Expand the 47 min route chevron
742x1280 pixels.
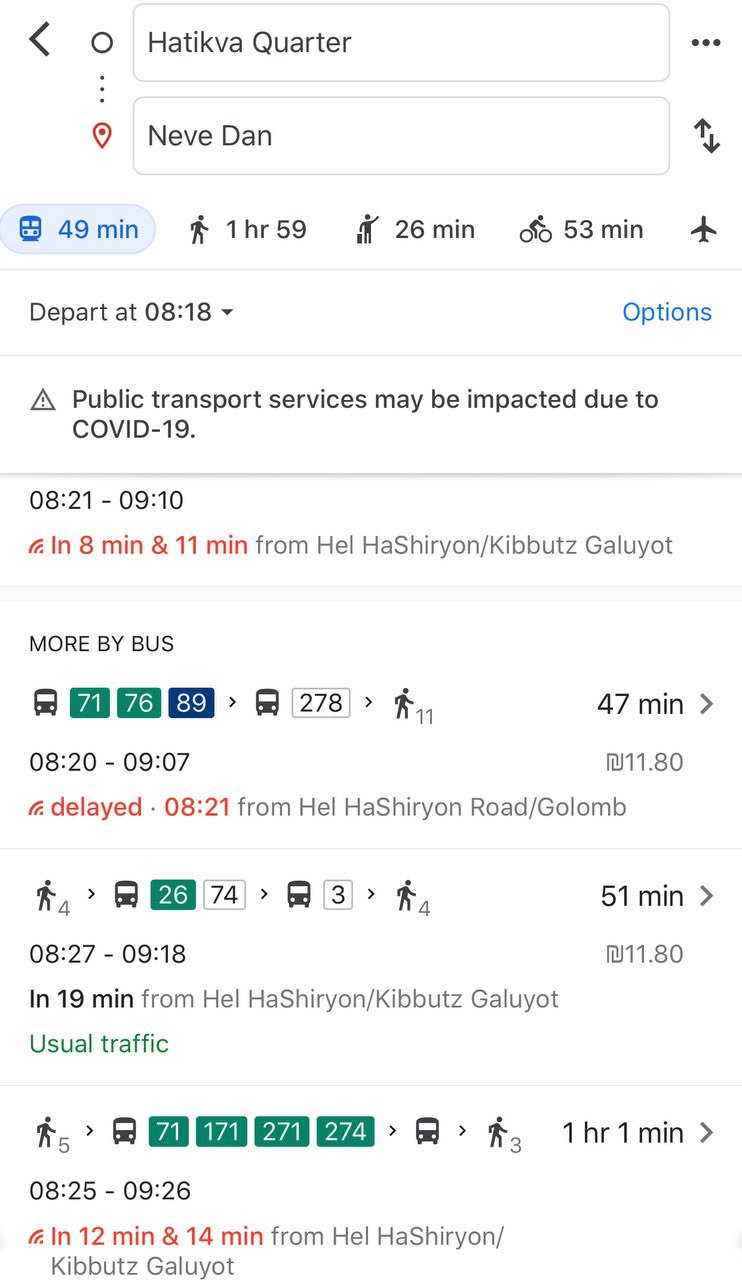point(707,704)
